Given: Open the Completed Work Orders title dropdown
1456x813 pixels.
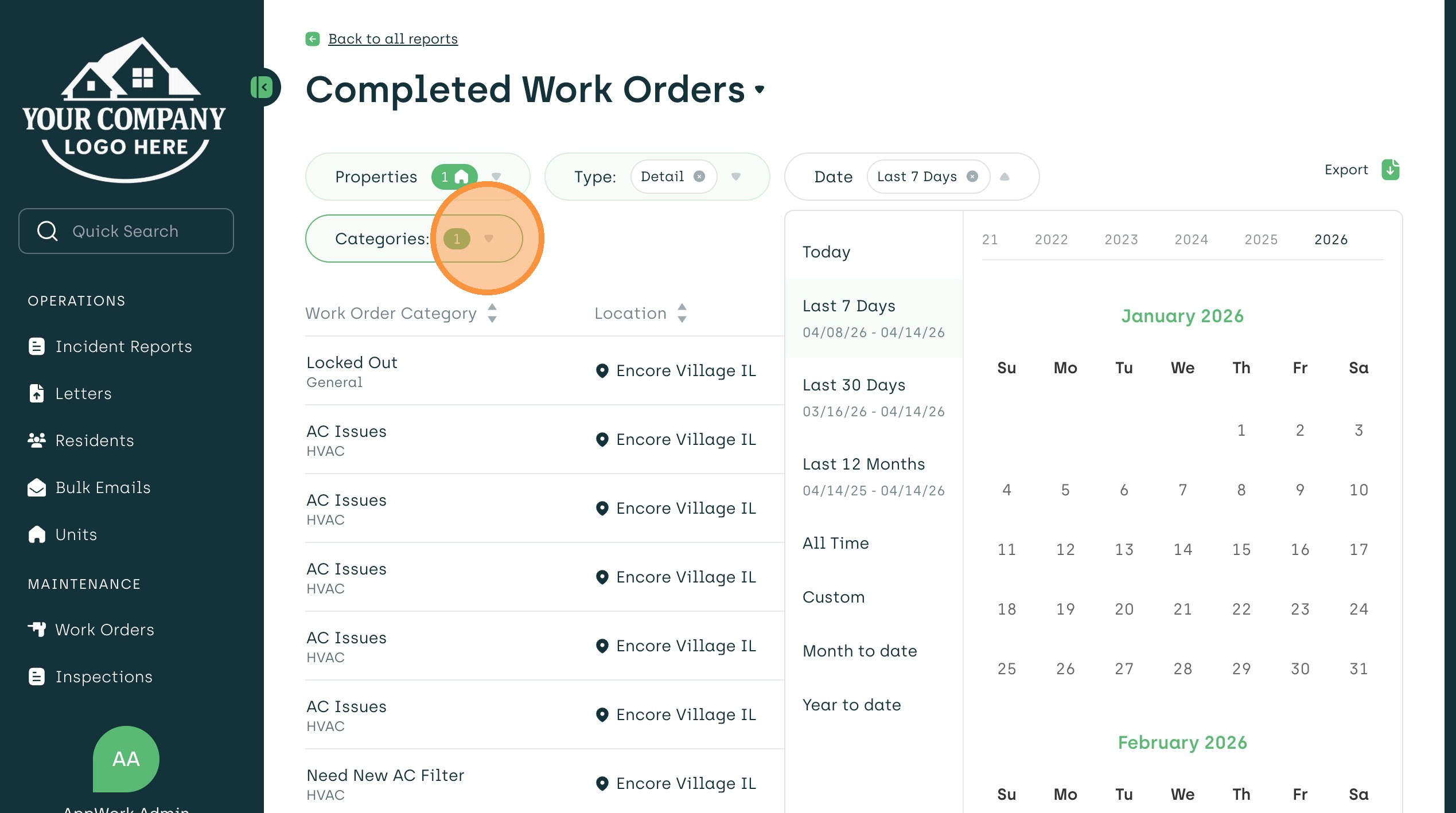Looking at the screenshot, I should click(x=760, y=89).
